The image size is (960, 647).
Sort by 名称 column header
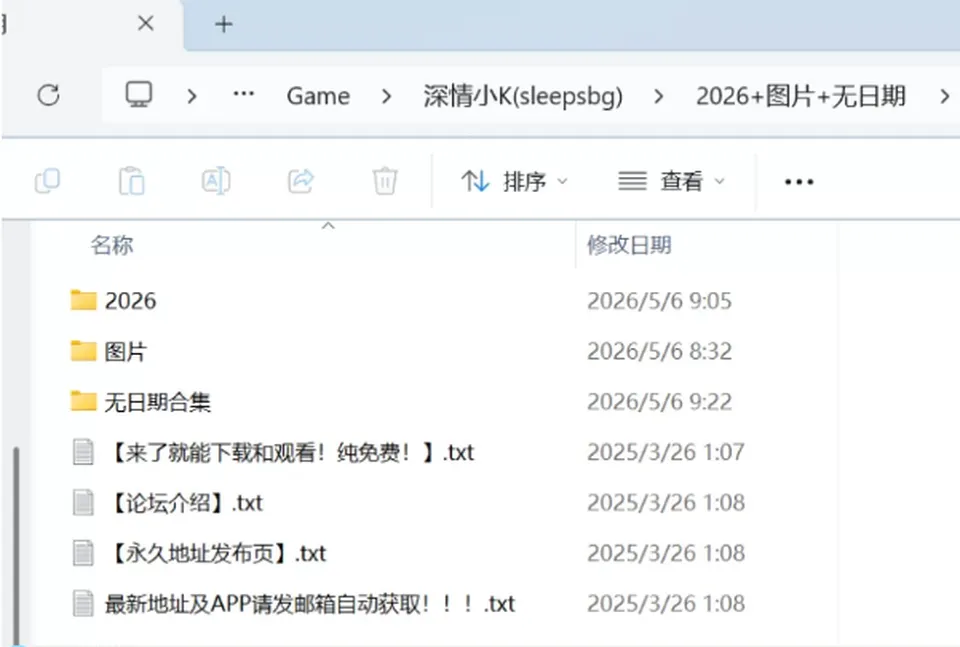click(112, 245)
